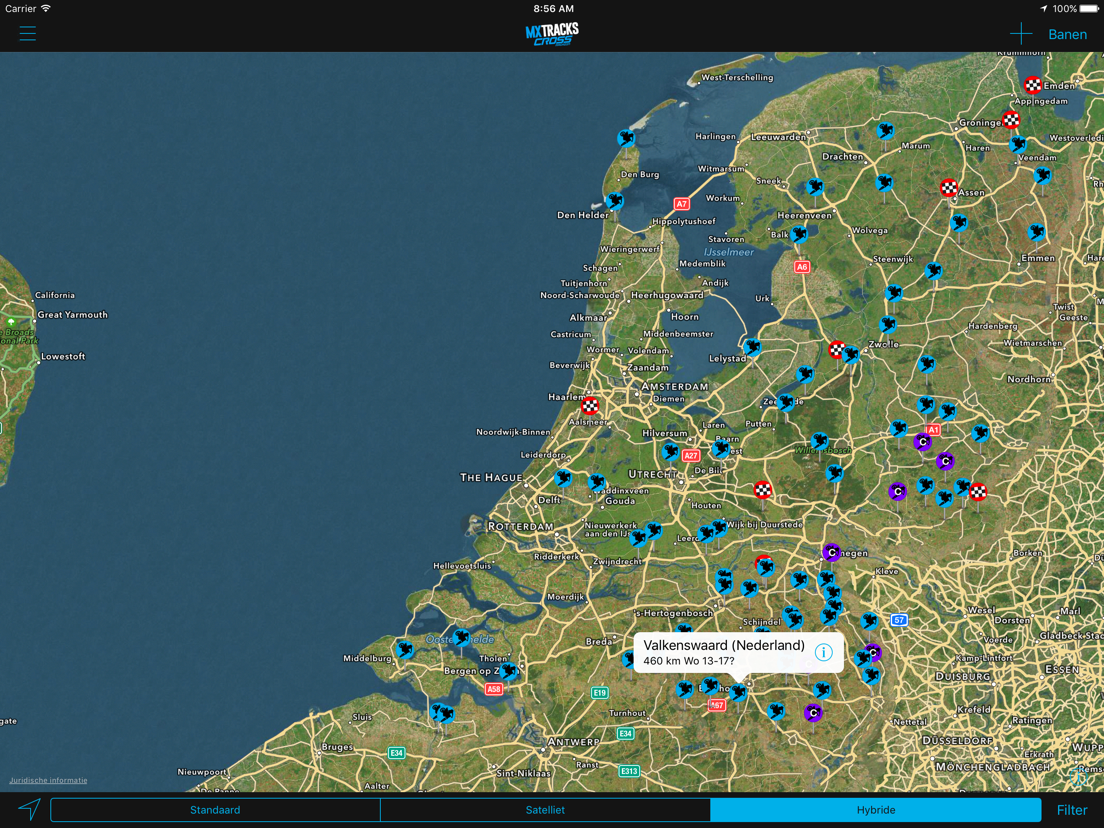Tap the Antwerp city label

573,742
